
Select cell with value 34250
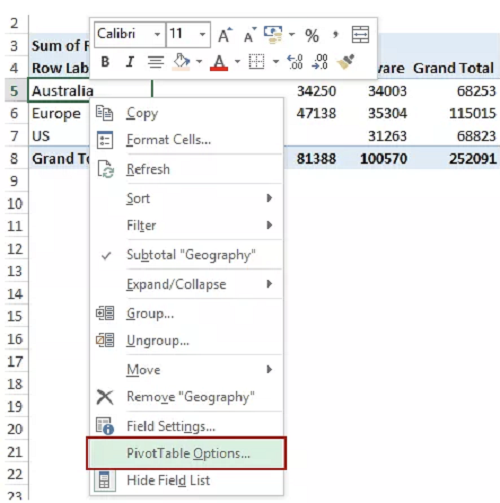(x=316, y=91)
